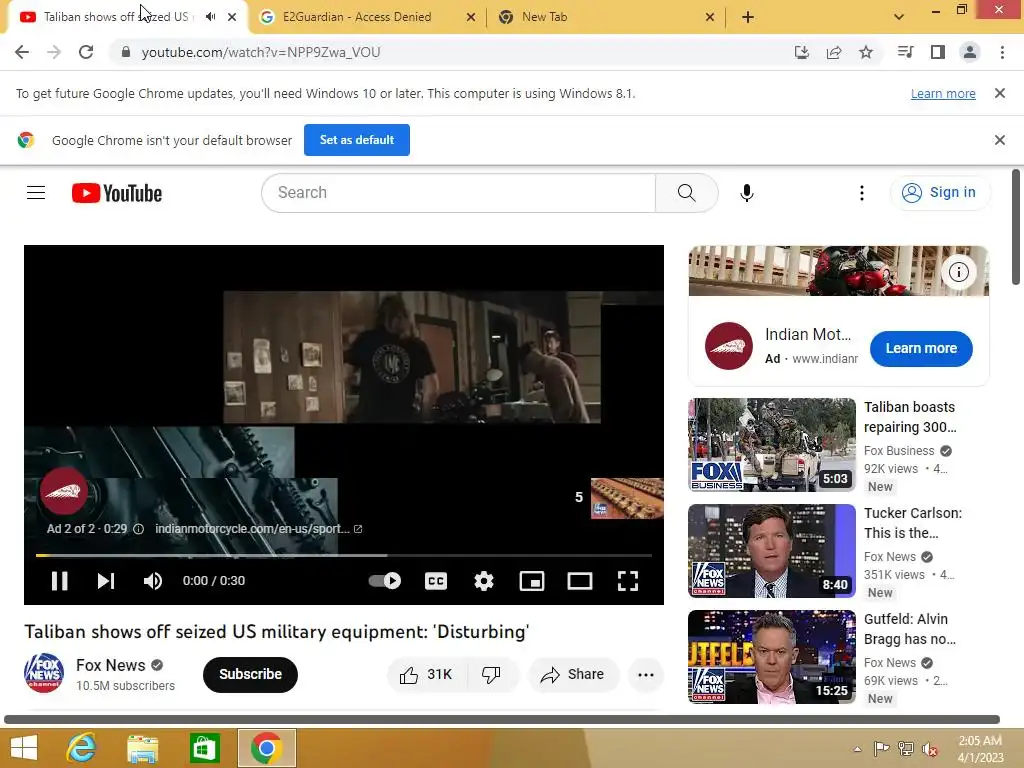
Task: Open Gutfeld: Alvin Bragg video thumbnail
Action: tap(772, 657)
